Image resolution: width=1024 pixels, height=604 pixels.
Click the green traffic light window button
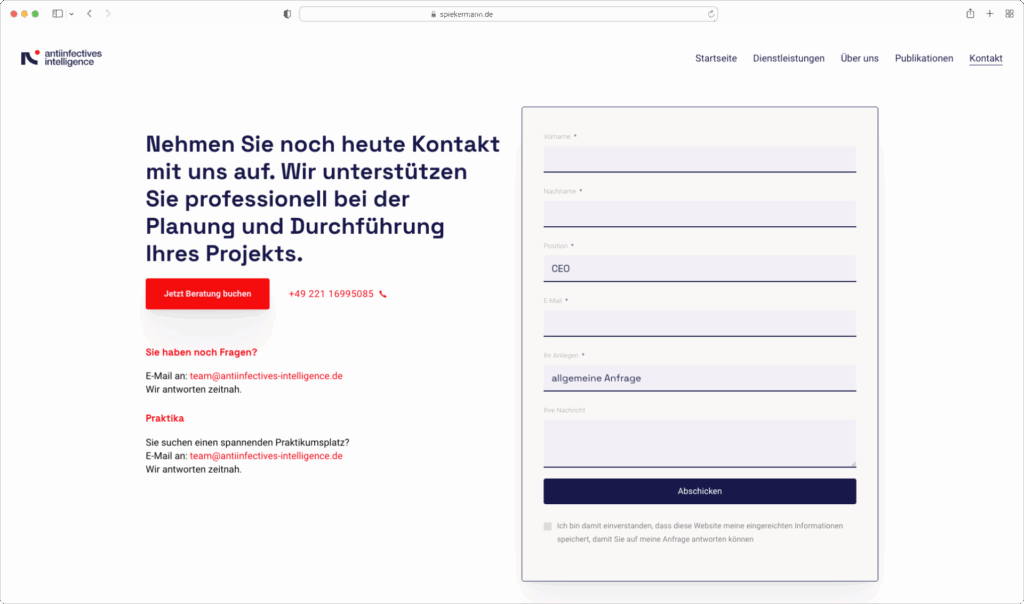coord(35,13)
